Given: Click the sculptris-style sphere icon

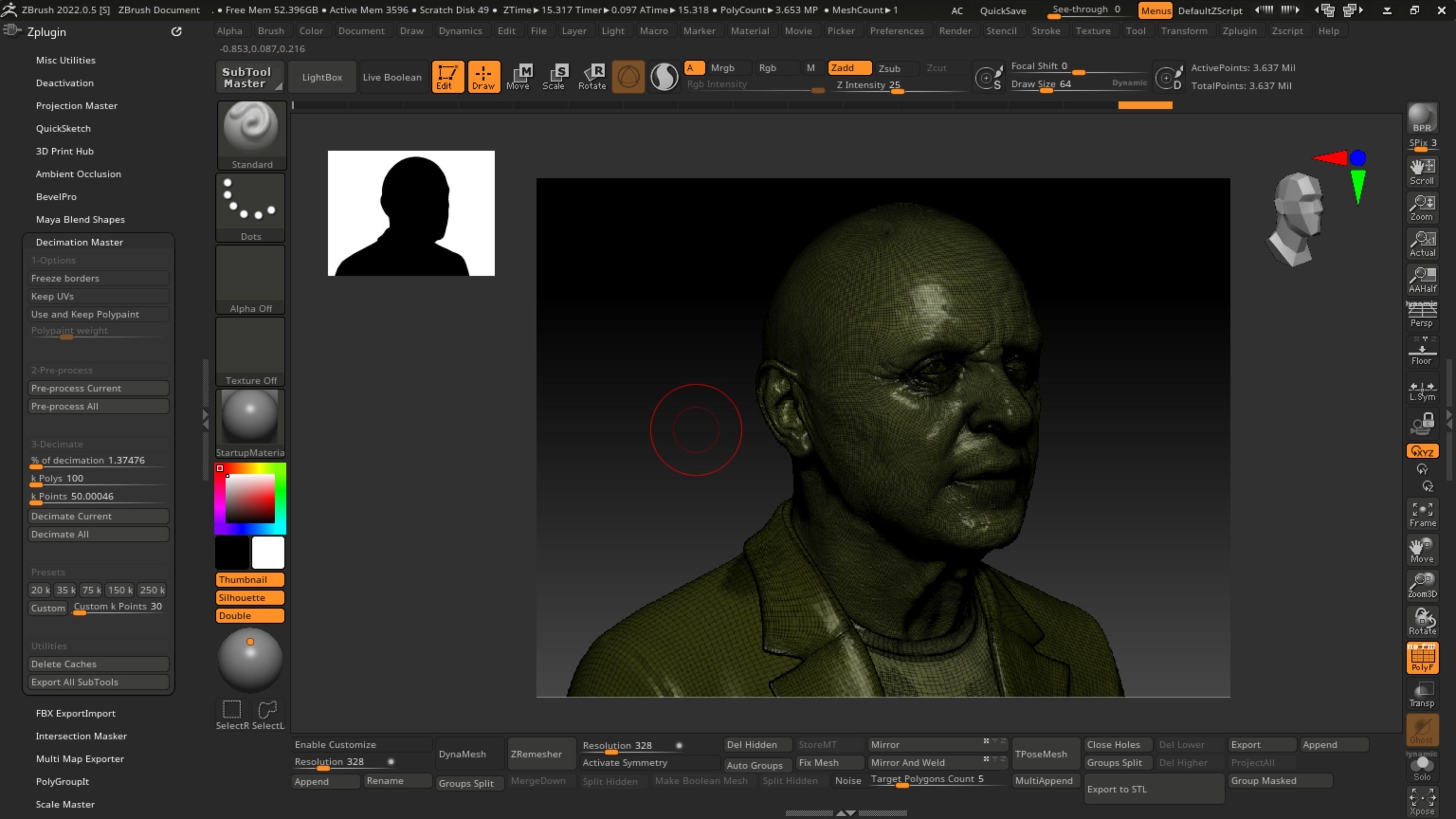Looking at the screenshot, I should click(628, 76).
